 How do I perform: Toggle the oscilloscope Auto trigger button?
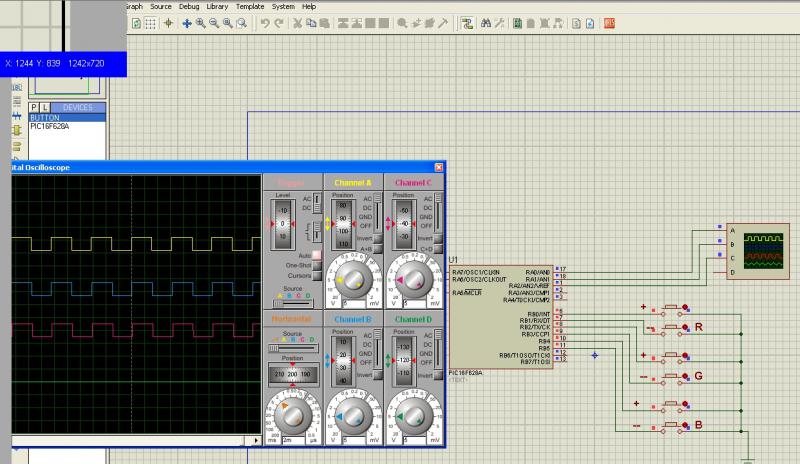(x=318, y=255)
